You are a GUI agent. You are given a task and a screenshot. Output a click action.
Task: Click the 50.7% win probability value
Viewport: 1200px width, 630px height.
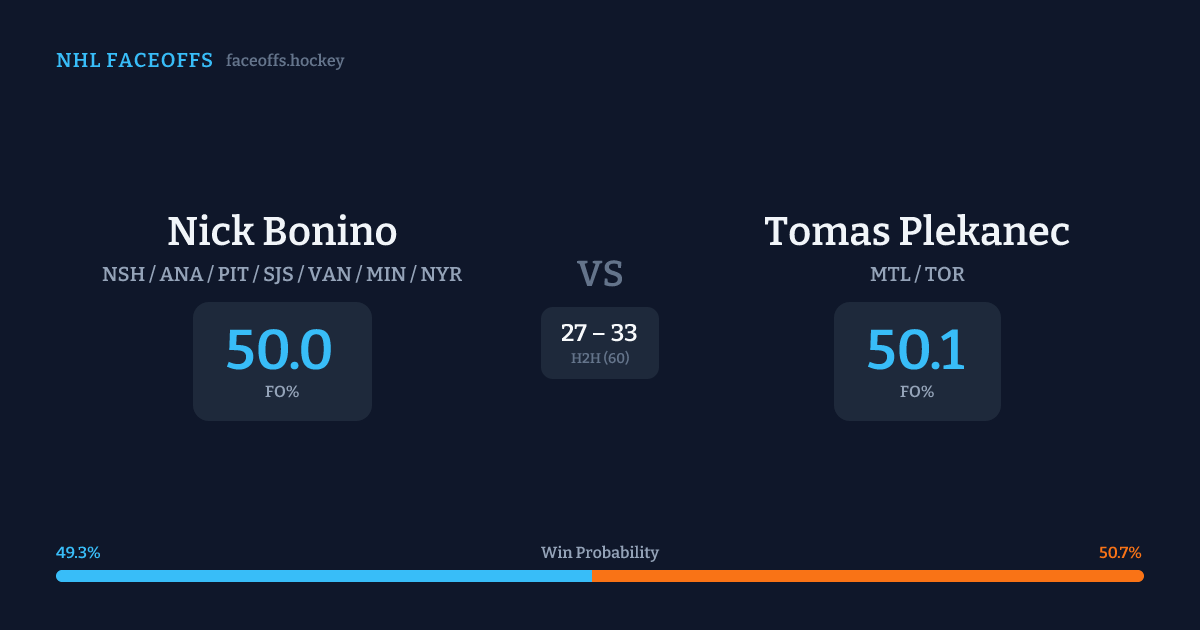point(1120,553)
